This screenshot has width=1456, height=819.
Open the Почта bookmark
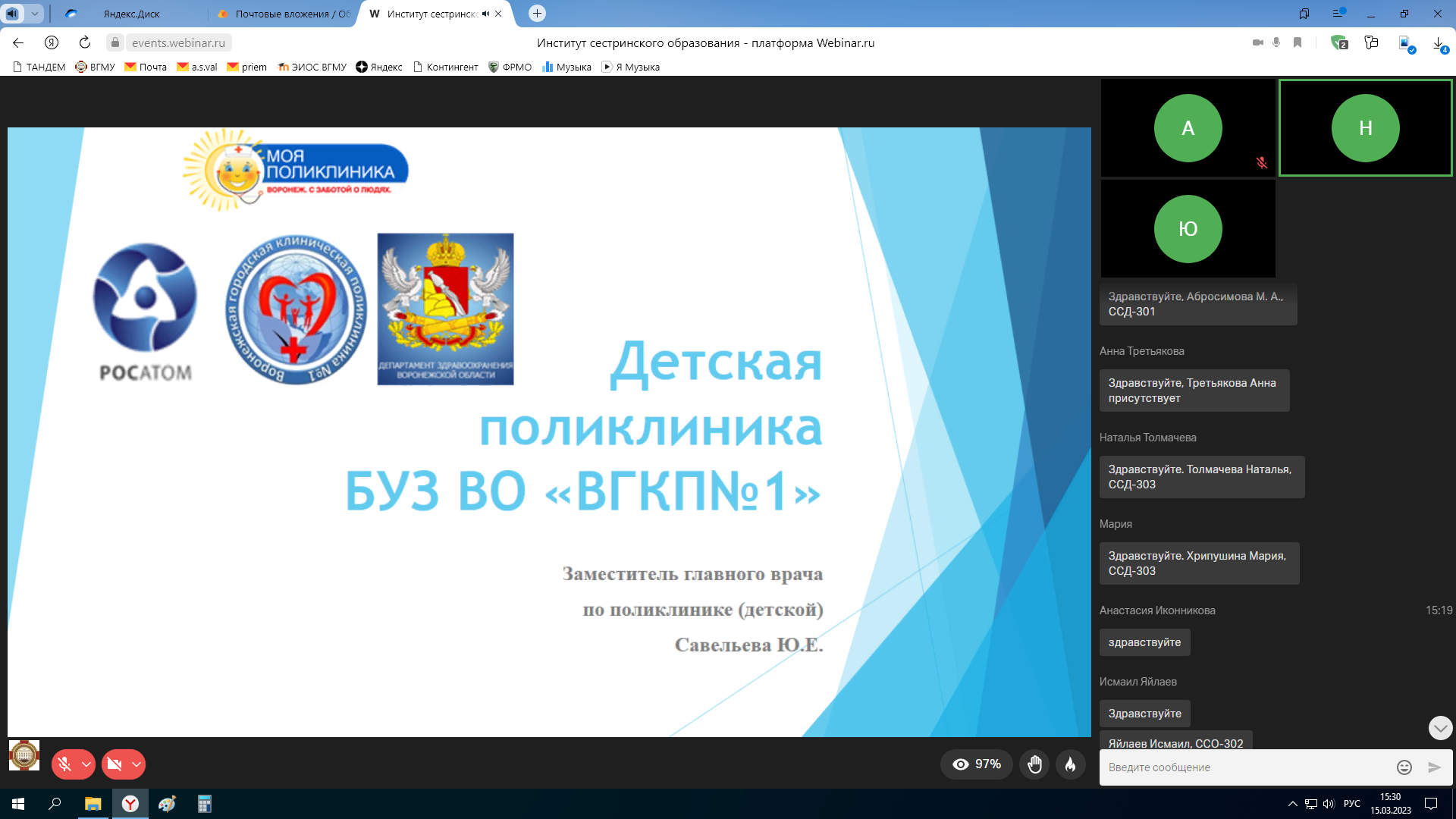pos(146,67)
